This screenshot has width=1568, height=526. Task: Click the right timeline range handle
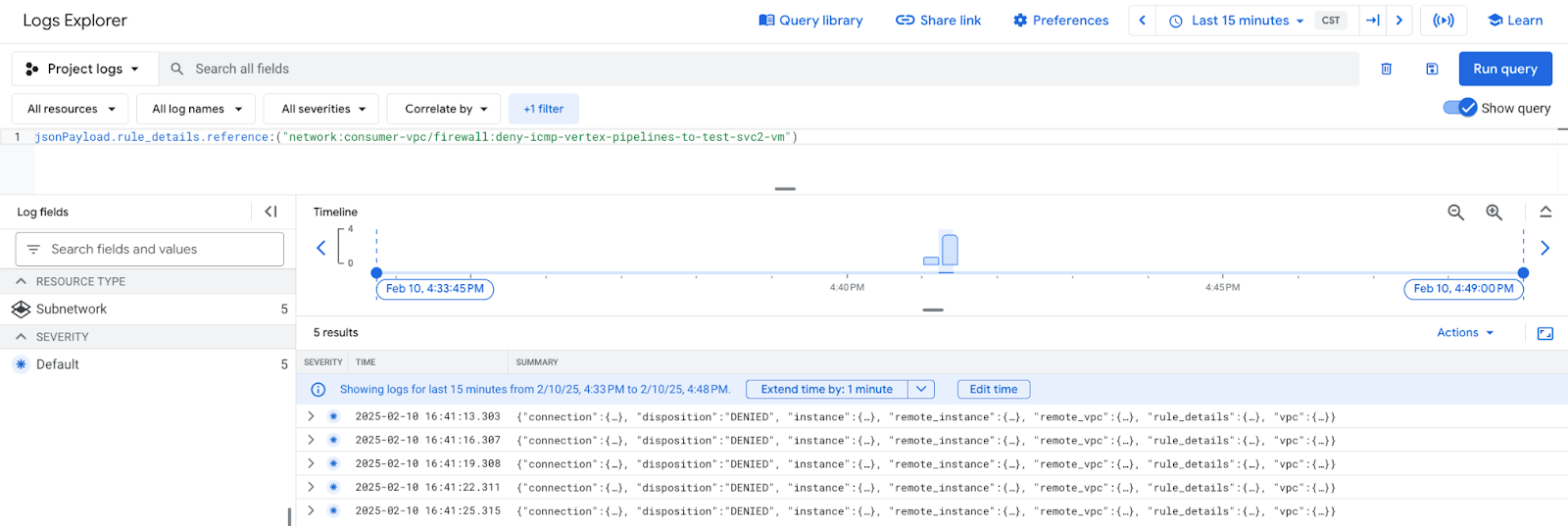(1523, 273)
